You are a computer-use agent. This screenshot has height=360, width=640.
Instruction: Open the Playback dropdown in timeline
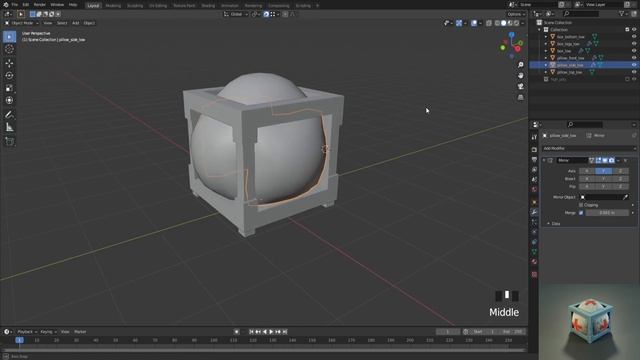click(27, 332)
